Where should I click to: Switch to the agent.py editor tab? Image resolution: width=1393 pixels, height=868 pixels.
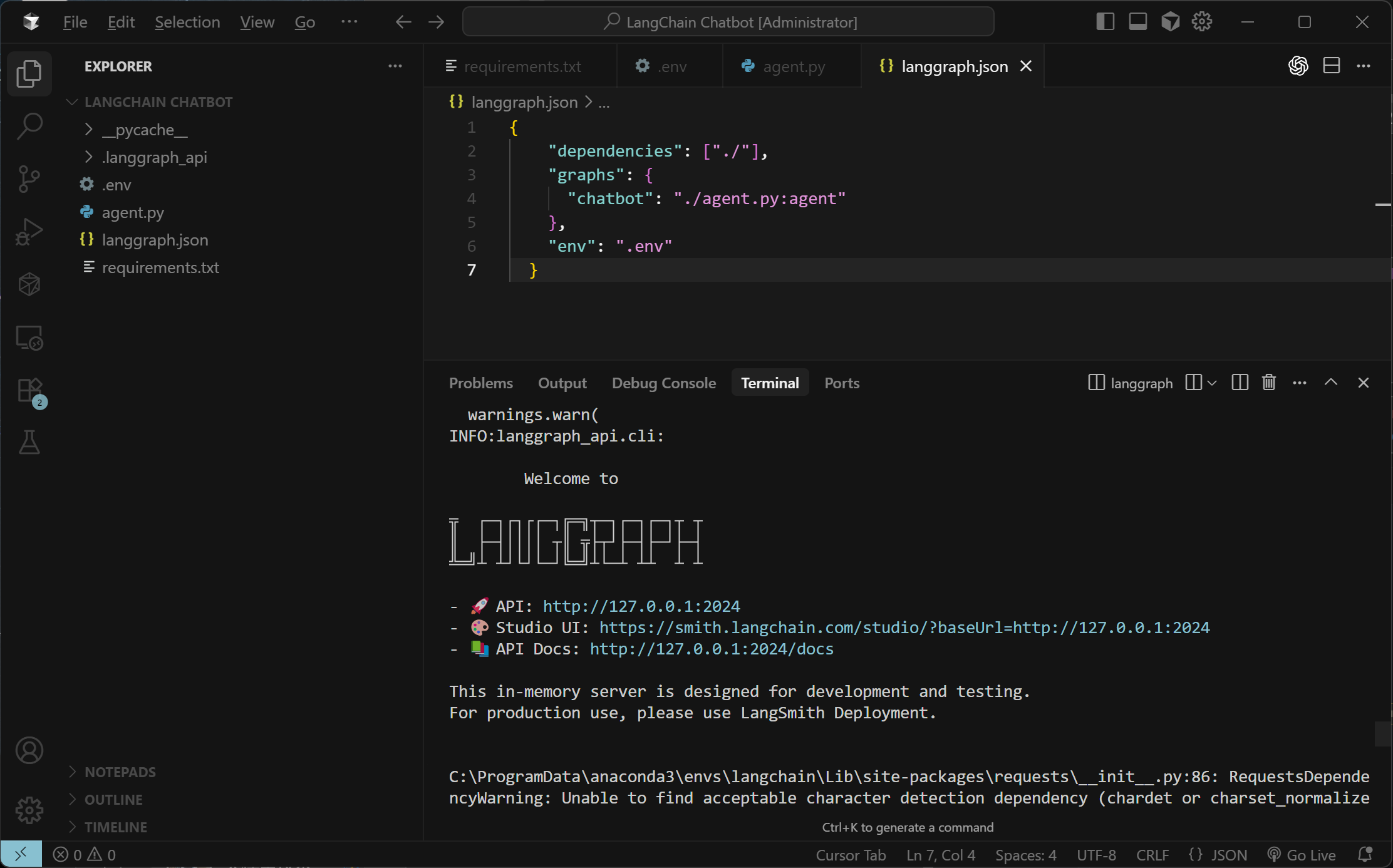pos(793,66)
